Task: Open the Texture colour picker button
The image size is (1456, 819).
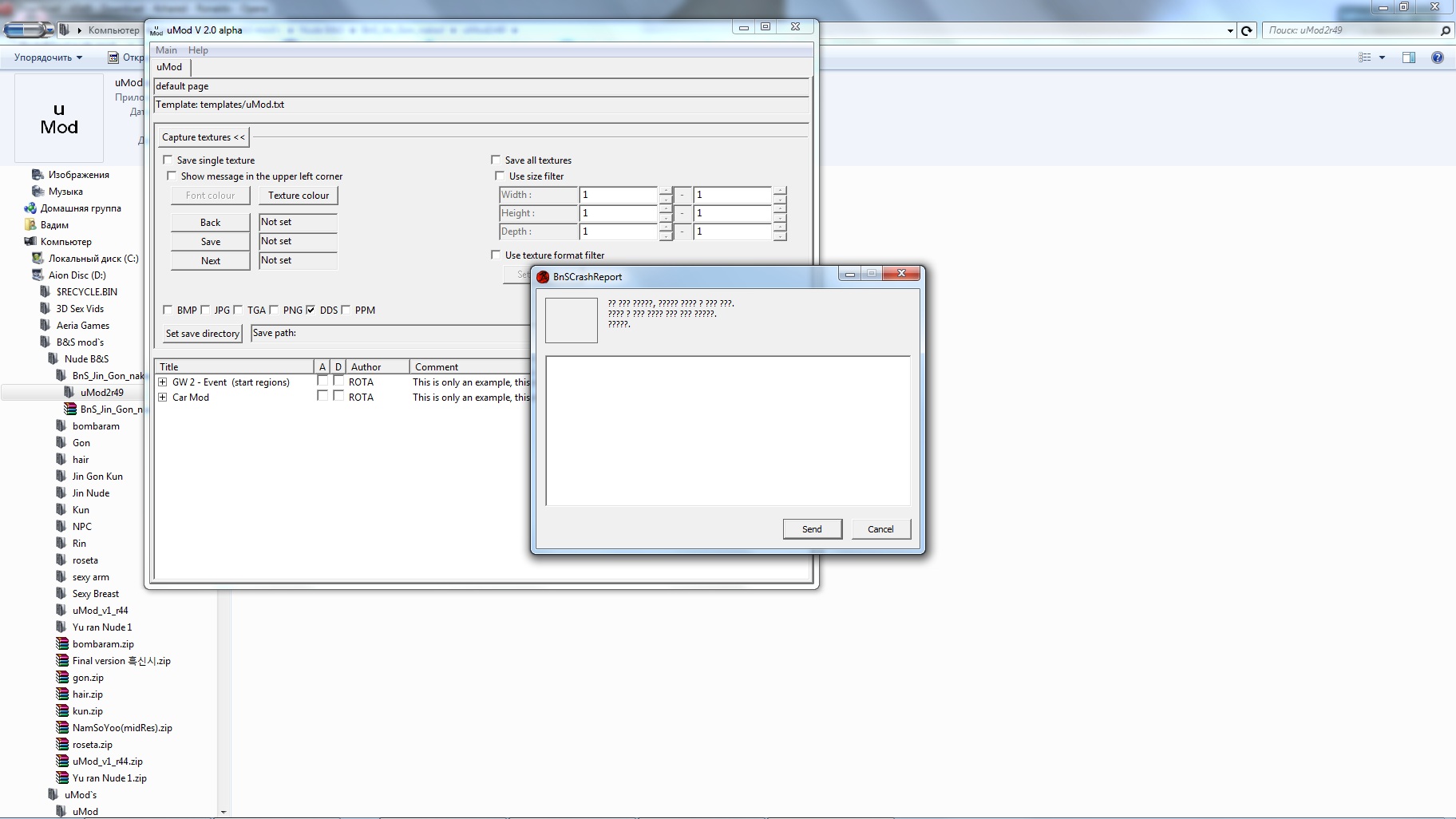Action: (x=299, y=196)
